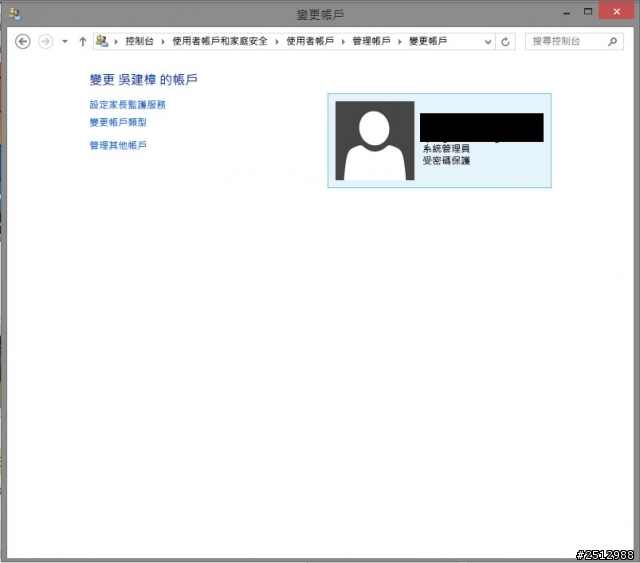Expand arrow after 控制台 breadcrumb
The width and height of the screenshot is (640, 563).
click(163, 41)
